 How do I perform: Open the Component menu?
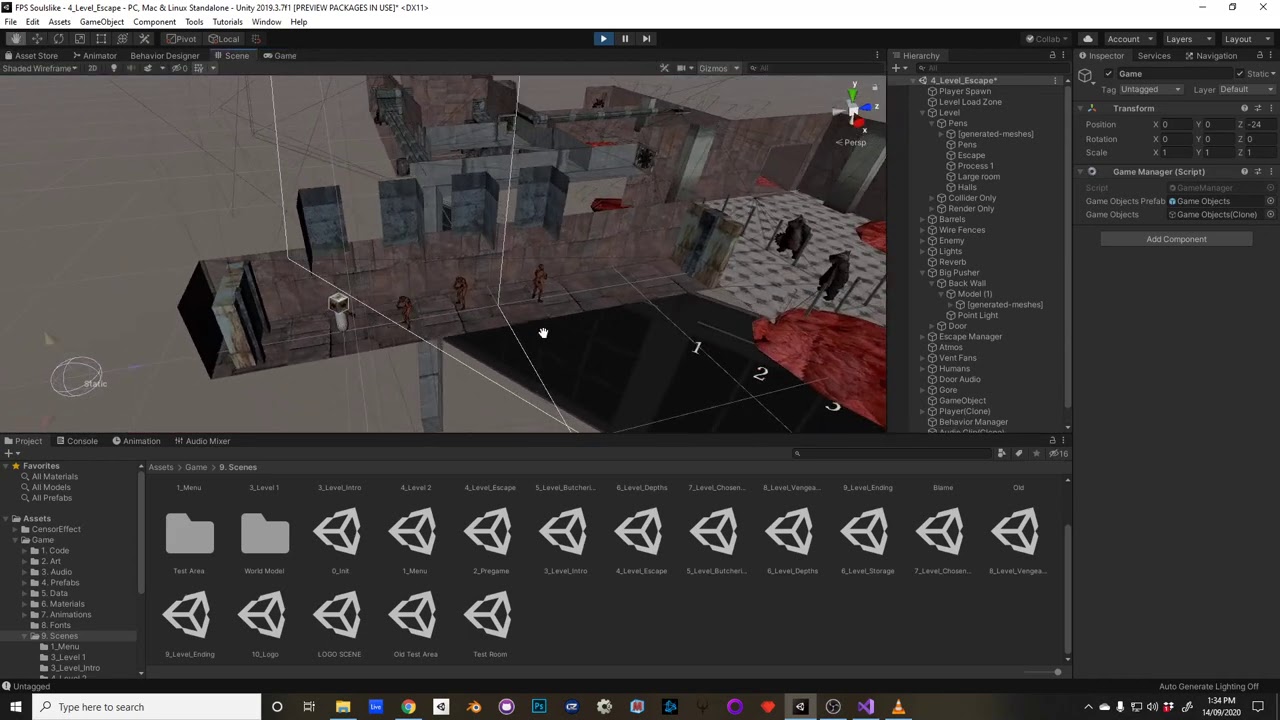pos(154,22)
